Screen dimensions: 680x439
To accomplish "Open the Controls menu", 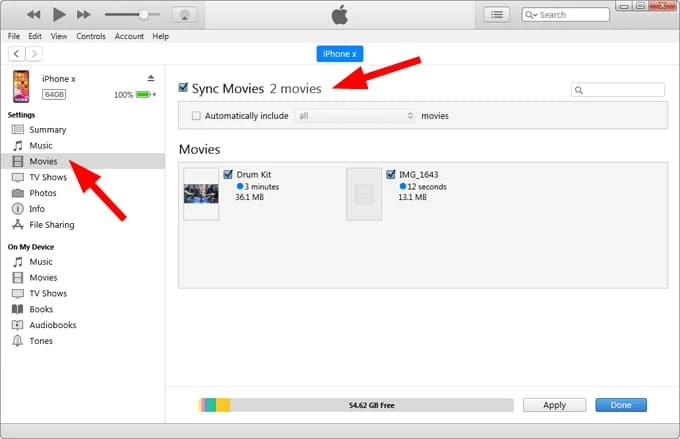I will click(x=90, y=36).
